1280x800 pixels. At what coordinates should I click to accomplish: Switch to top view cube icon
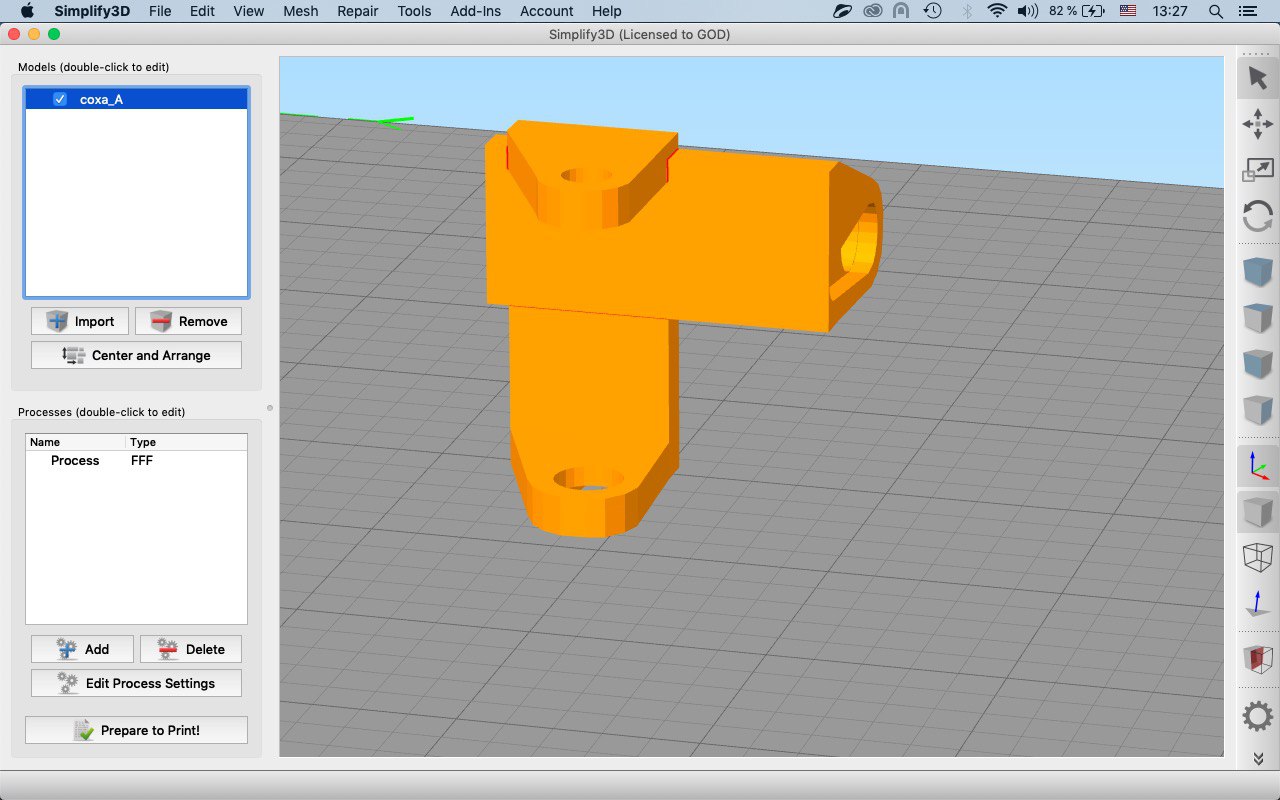tap(1257, 318)
